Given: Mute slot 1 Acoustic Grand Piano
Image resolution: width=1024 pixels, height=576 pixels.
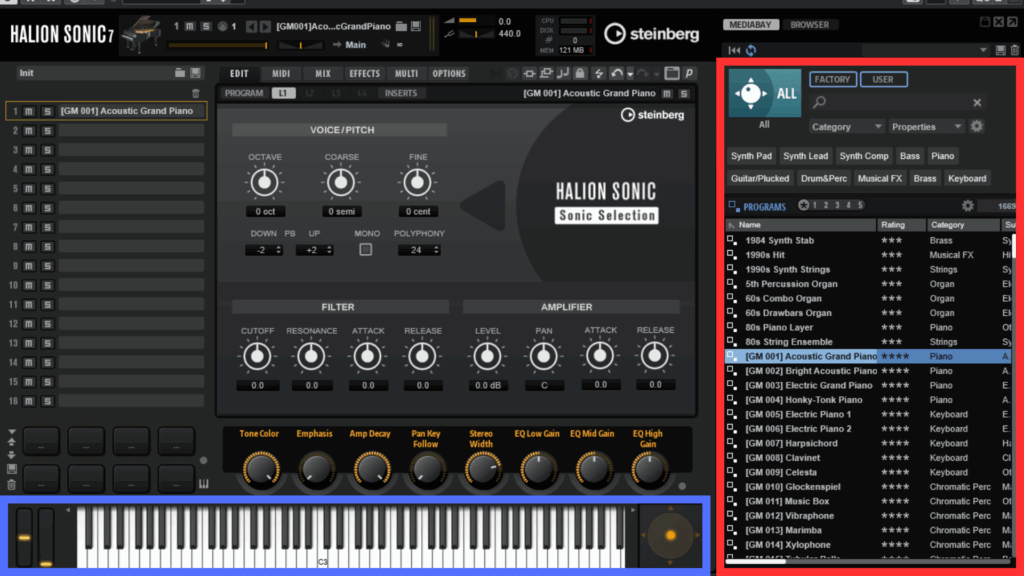Looking at the screenshot, I should click(30, 111).
